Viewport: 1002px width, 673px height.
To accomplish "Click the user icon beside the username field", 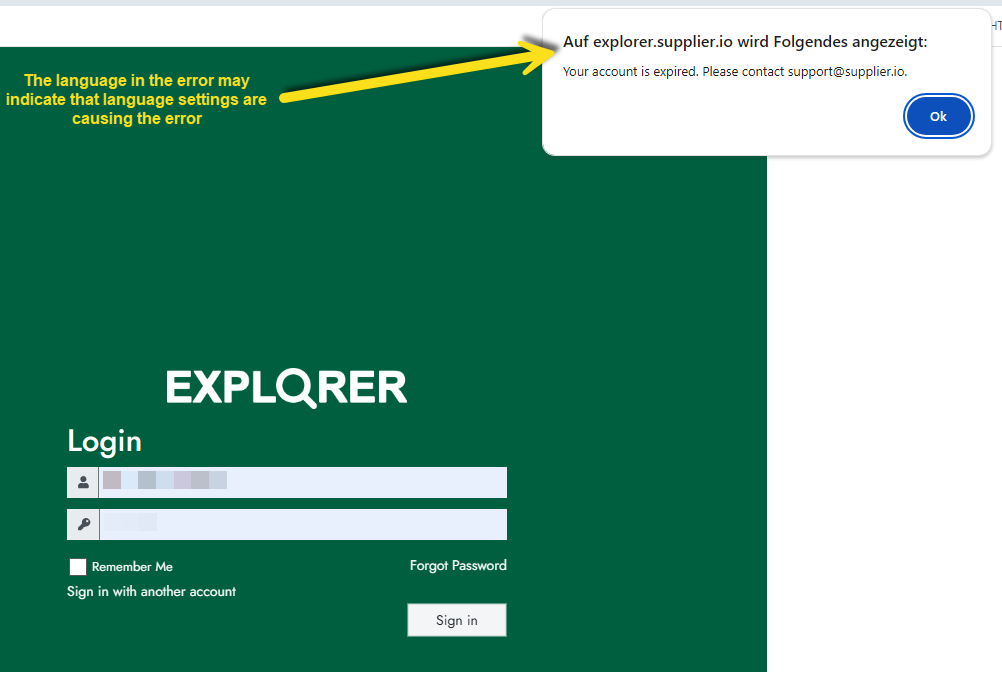I will point(83,483).
